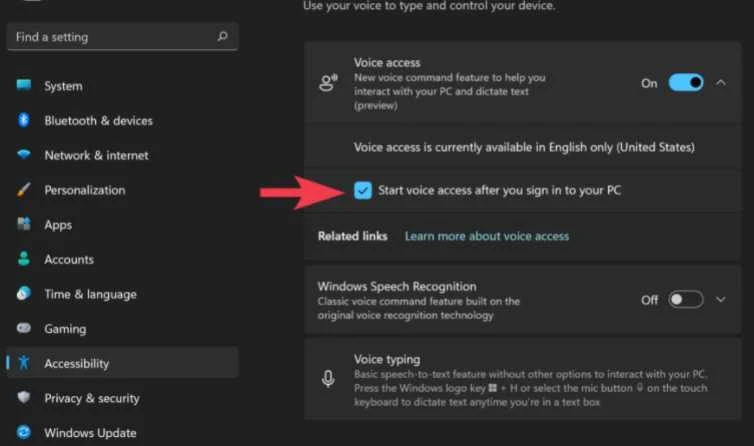
Task: Click the Voice access title text
Action: tap(387, 63)
